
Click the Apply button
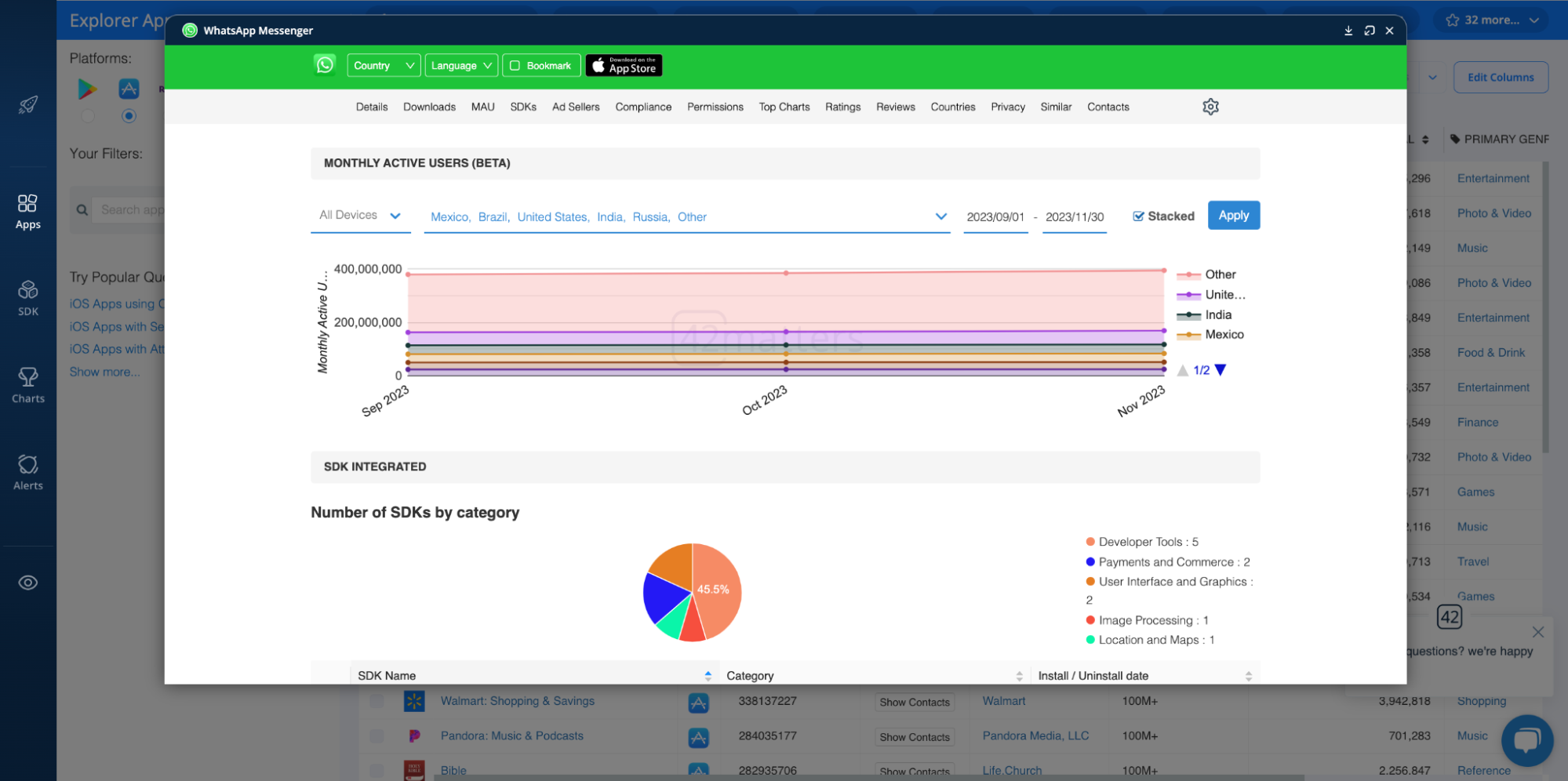(x=1233, y=216)
